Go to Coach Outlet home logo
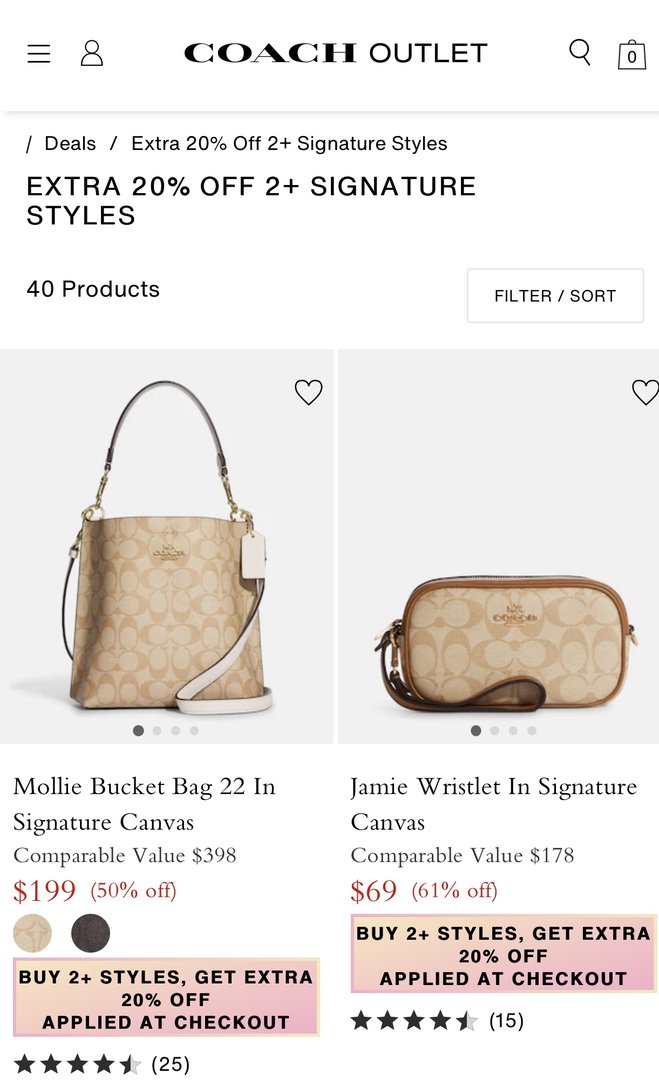This screenshot has width=659, height=1080. (x=335, y=53)
